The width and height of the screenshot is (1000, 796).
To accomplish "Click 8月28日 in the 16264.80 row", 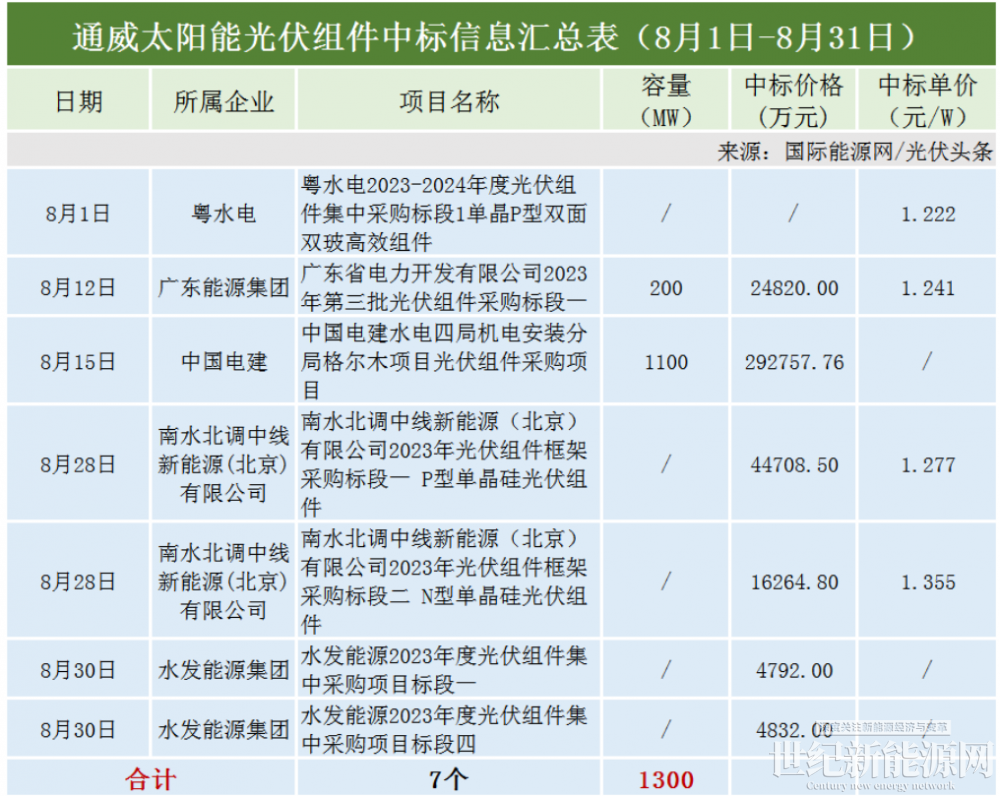I will pos(78,582).
